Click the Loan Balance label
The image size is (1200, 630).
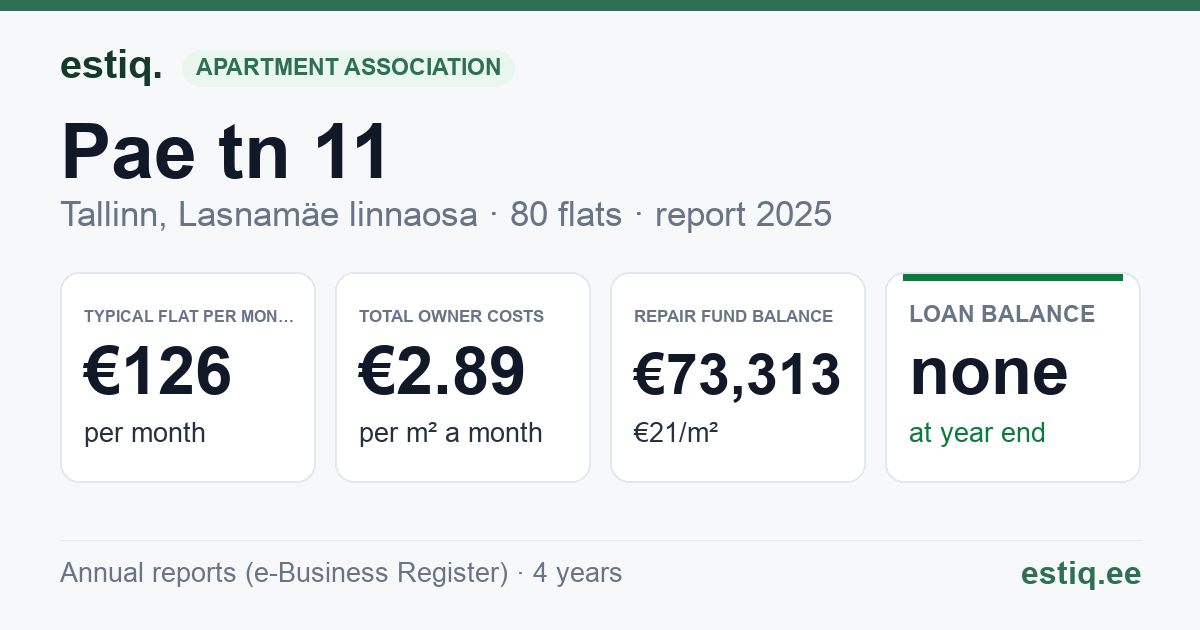pyautogui.click(x=1002, y=314)
